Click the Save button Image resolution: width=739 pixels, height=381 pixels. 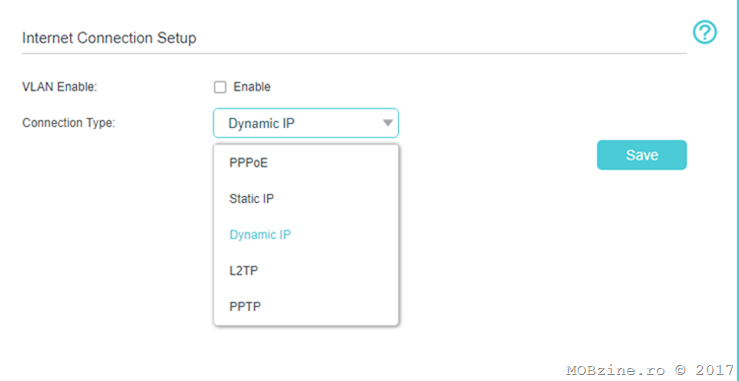(641, 155)
